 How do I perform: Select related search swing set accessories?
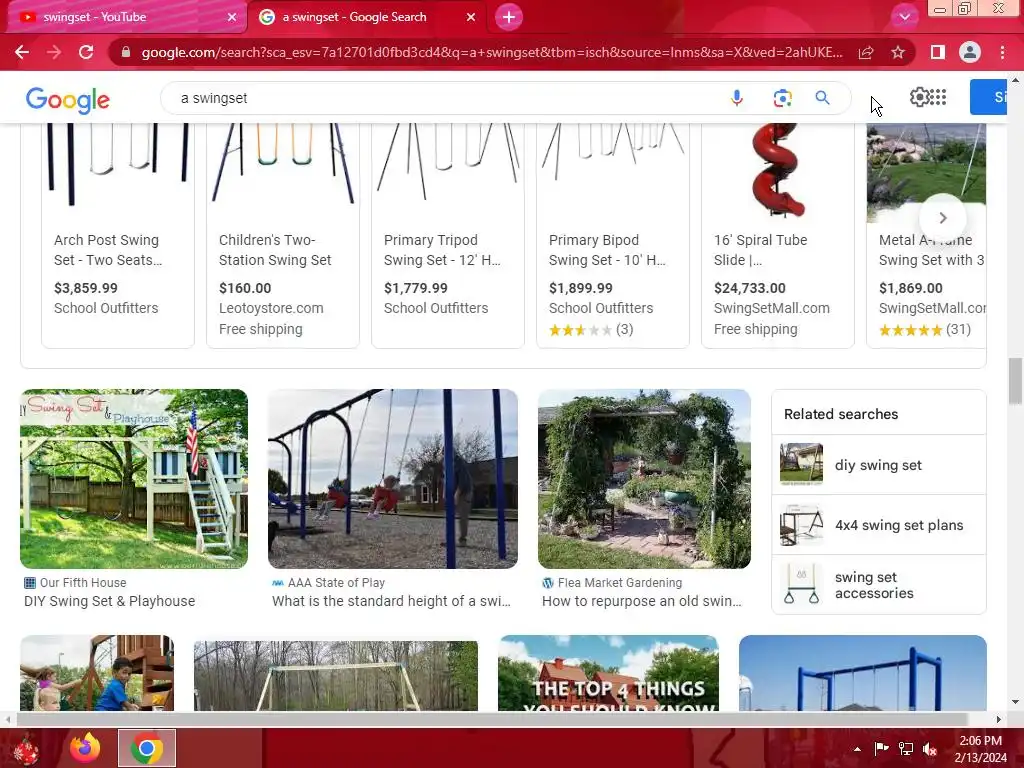878,585
